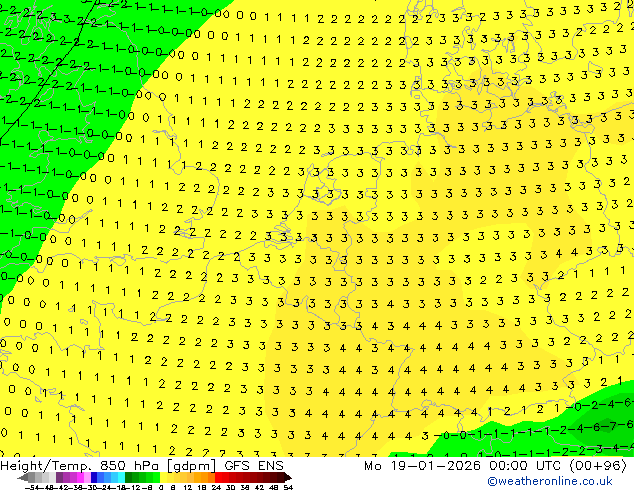Select the cyan legend swatch near -18
The width and height of the screenshot is (634, 490).
tap(121, 477)
